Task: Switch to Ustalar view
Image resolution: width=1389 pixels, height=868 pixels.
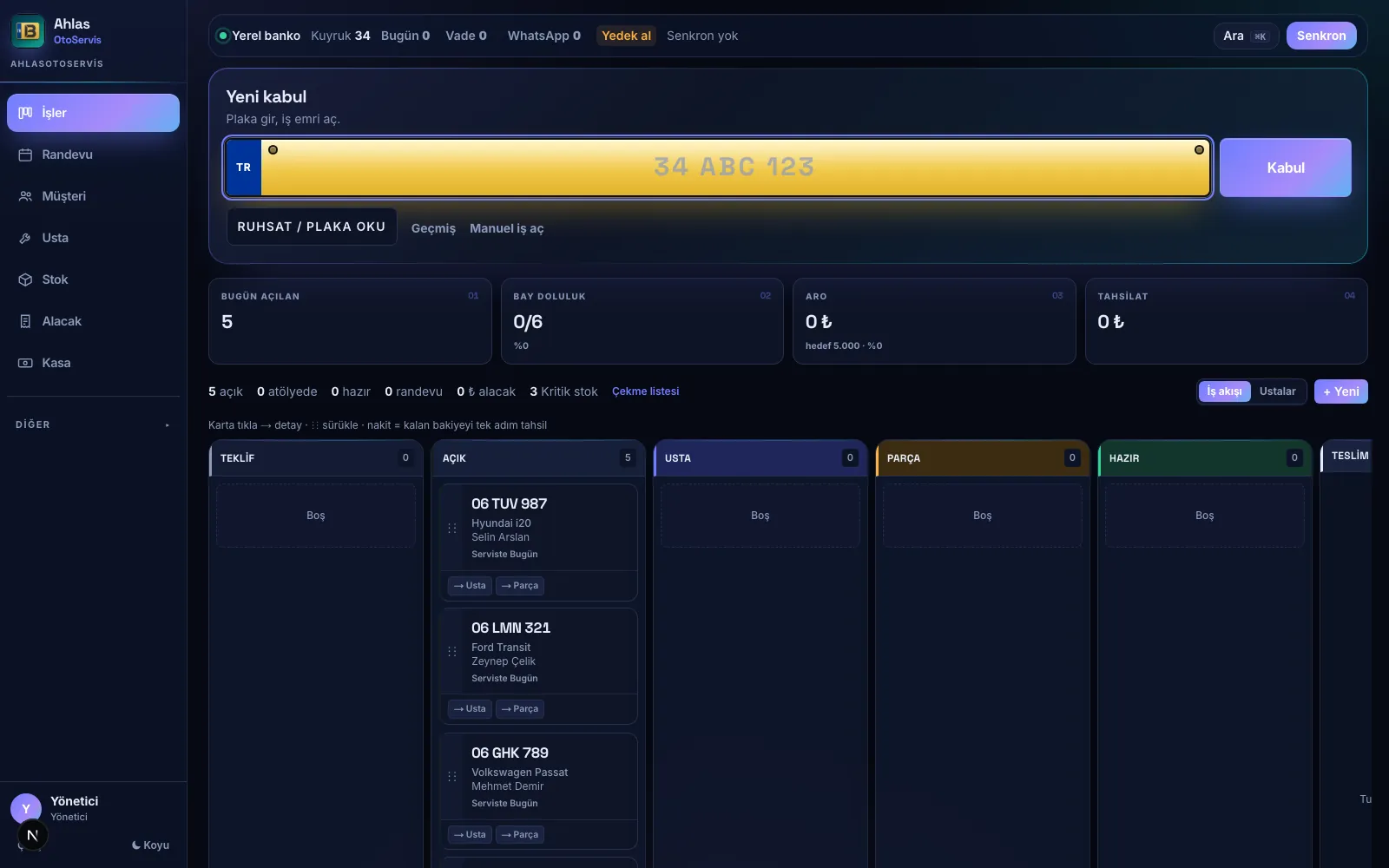Action: click(1277, 391)
